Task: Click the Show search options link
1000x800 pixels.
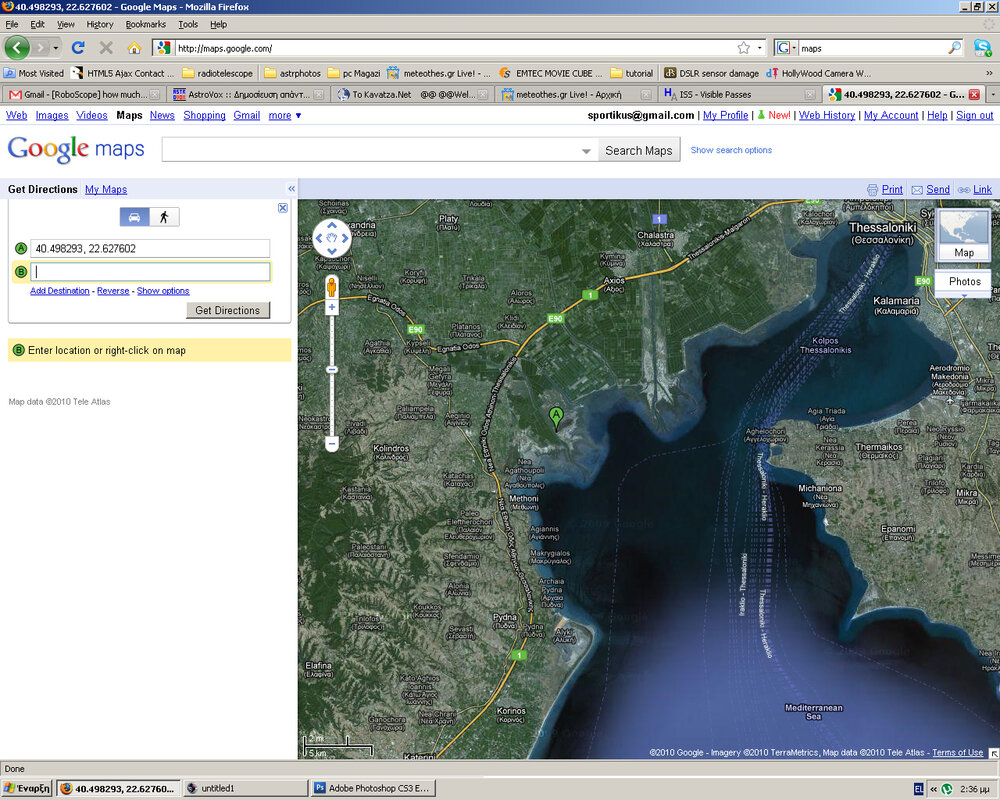Action: tap(731, 150)
